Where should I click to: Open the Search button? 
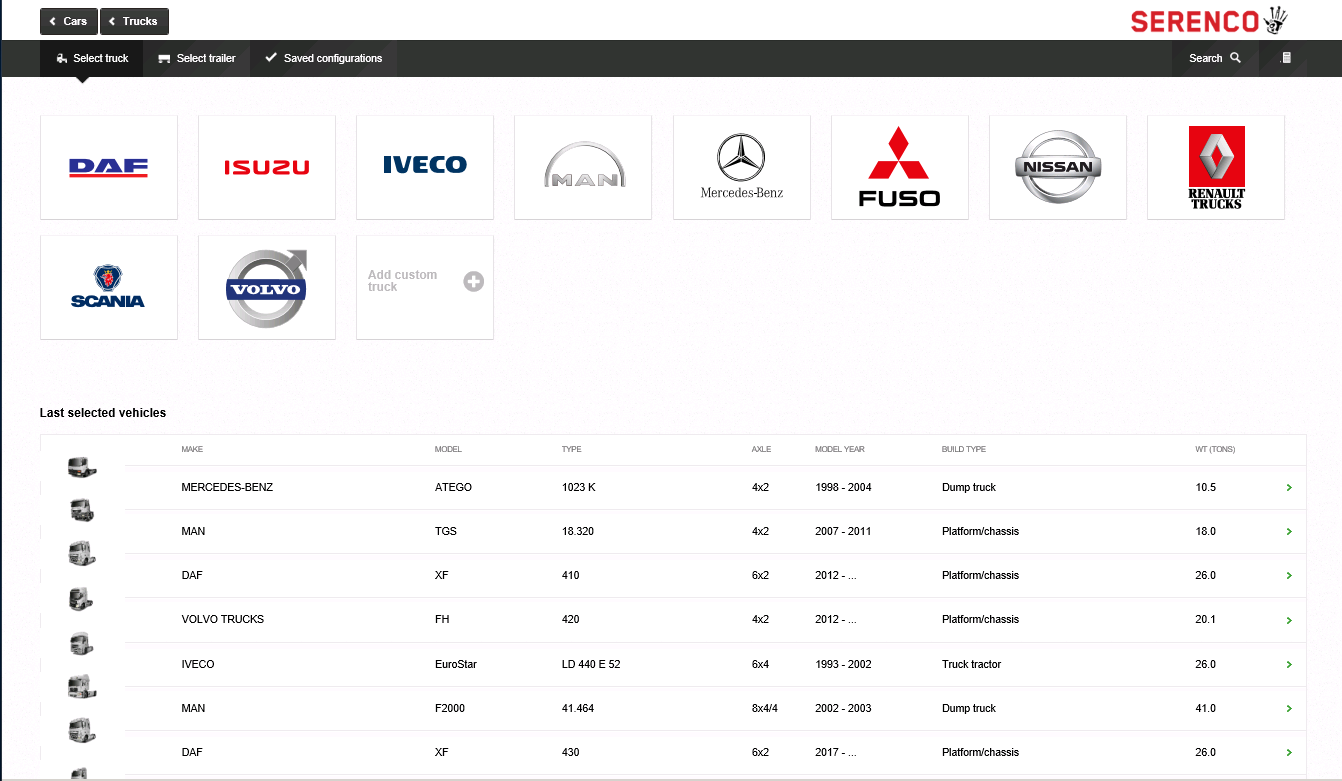point(1215,58)
